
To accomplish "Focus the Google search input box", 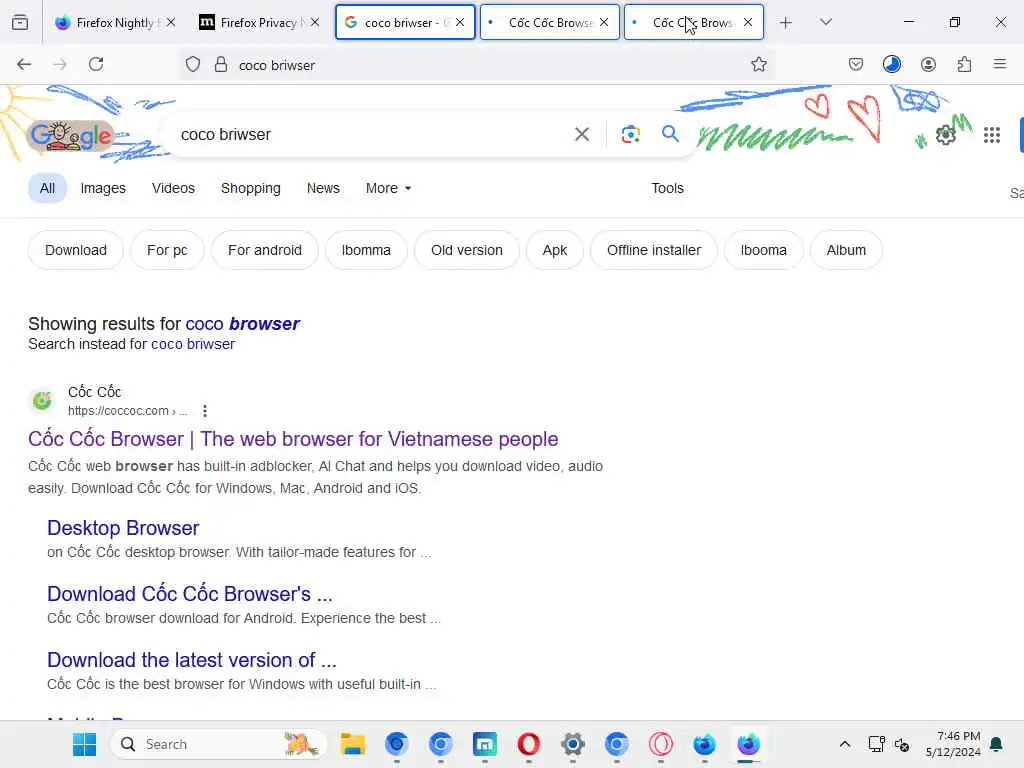I will pyautogui.click(x=372, y=135).
